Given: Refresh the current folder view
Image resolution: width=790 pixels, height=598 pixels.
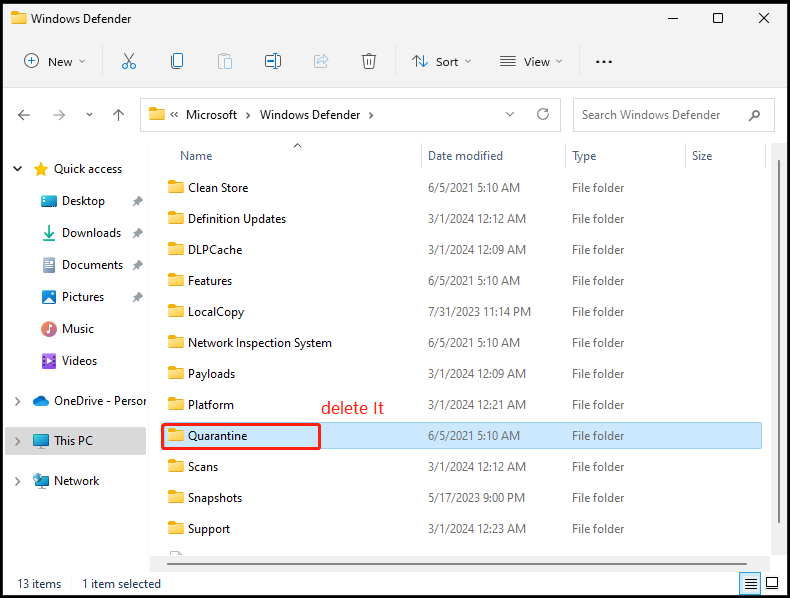Looking at the screenshot, I should (x=543, y=114).
